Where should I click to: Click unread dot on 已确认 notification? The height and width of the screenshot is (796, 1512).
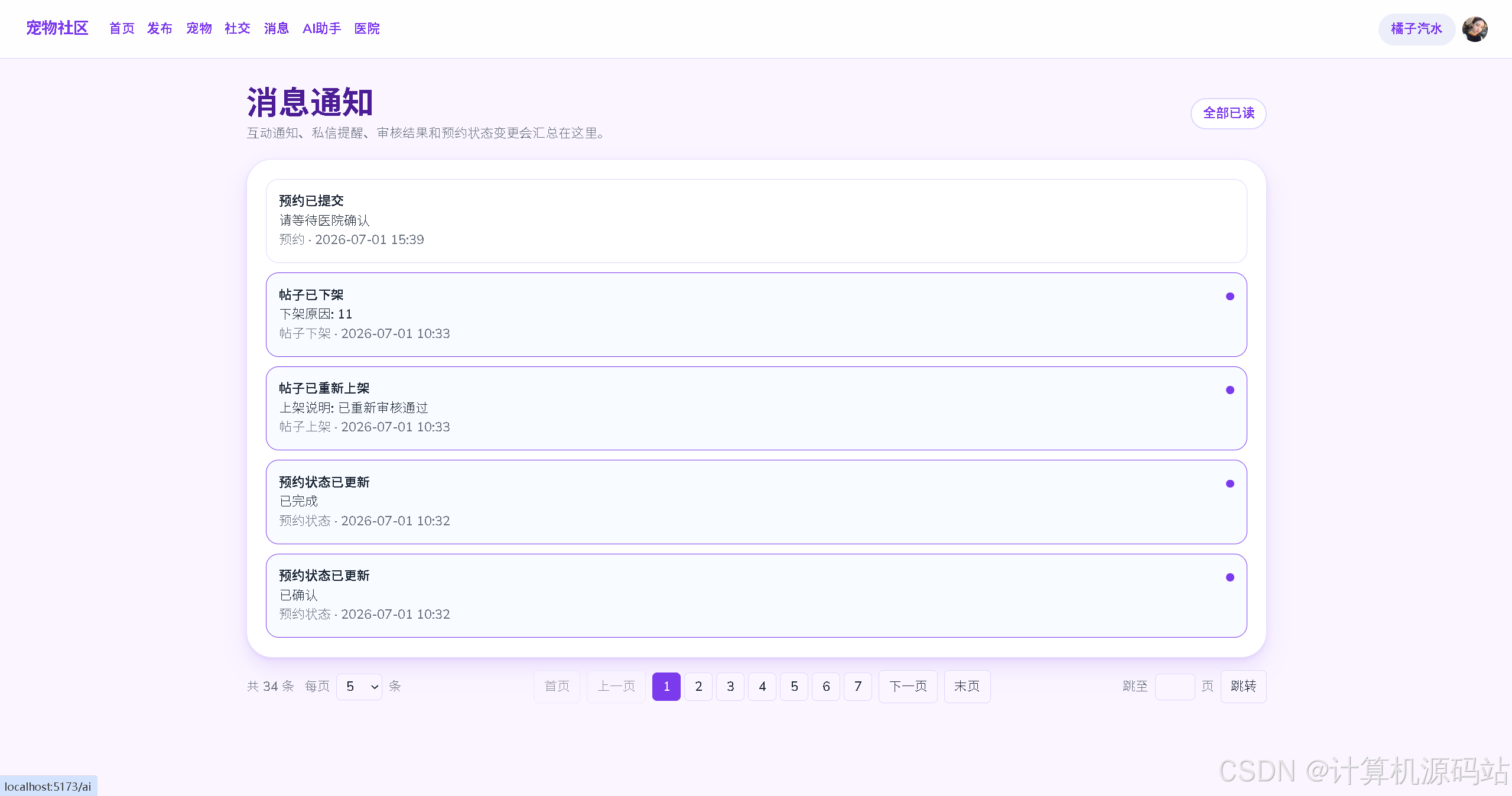(1230, 577)
